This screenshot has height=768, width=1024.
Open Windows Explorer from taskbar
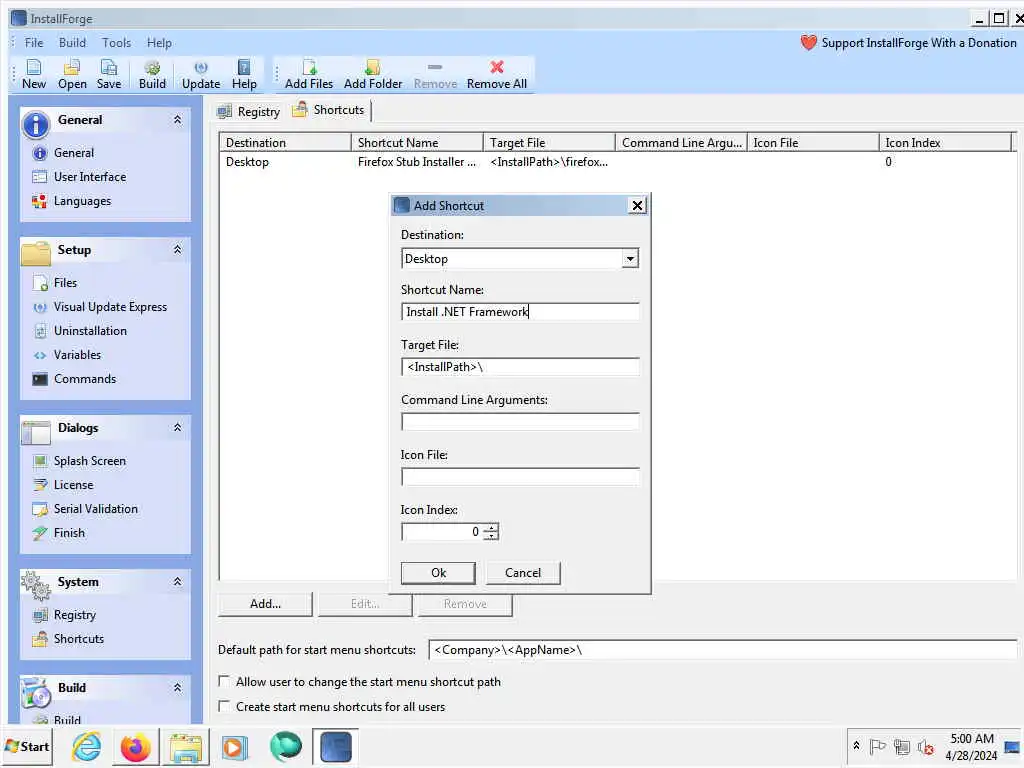[185, 748]
